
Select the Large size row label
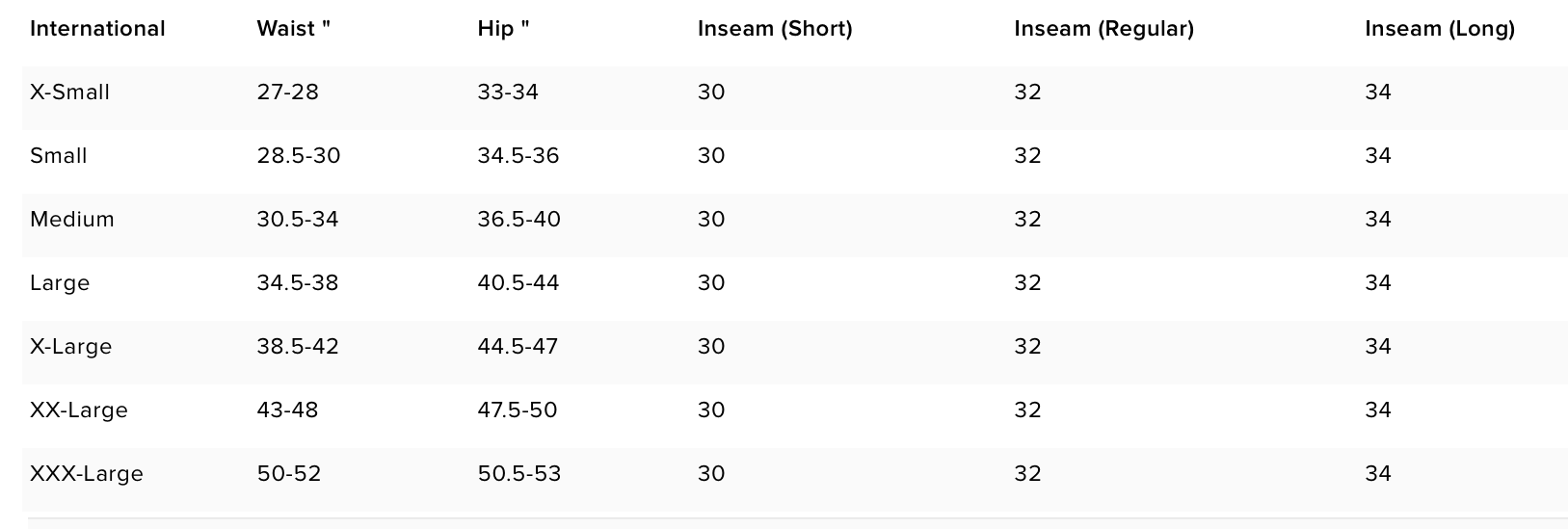pyautogui.click(x=60, y=283)
